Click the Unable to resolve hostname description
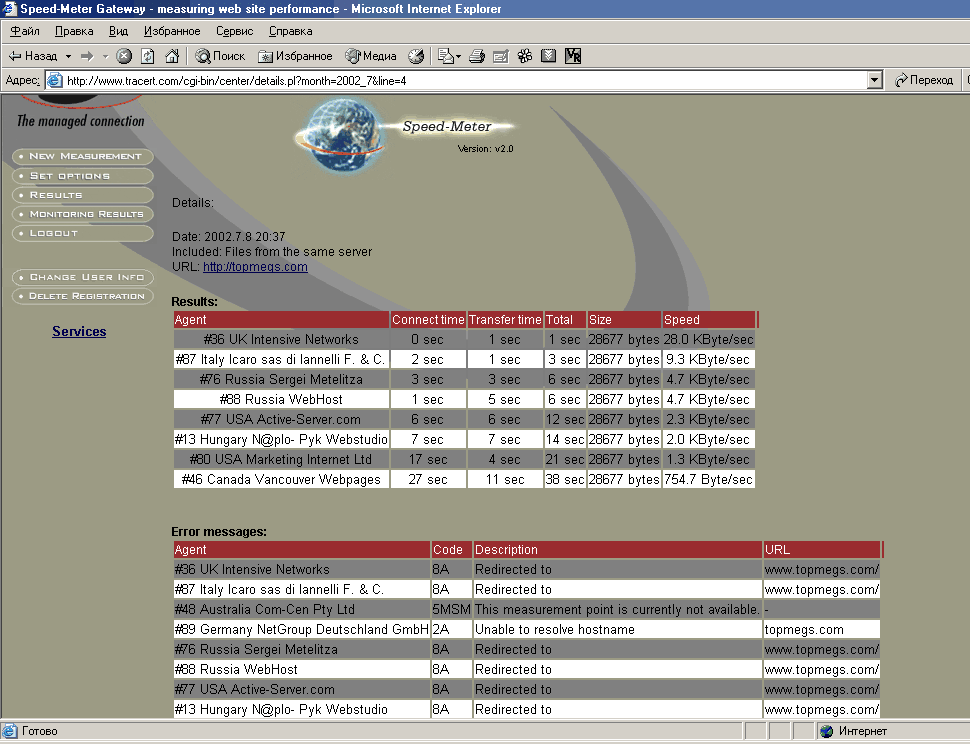The width and height of the screenshot is (970, 744). [554, 630]
